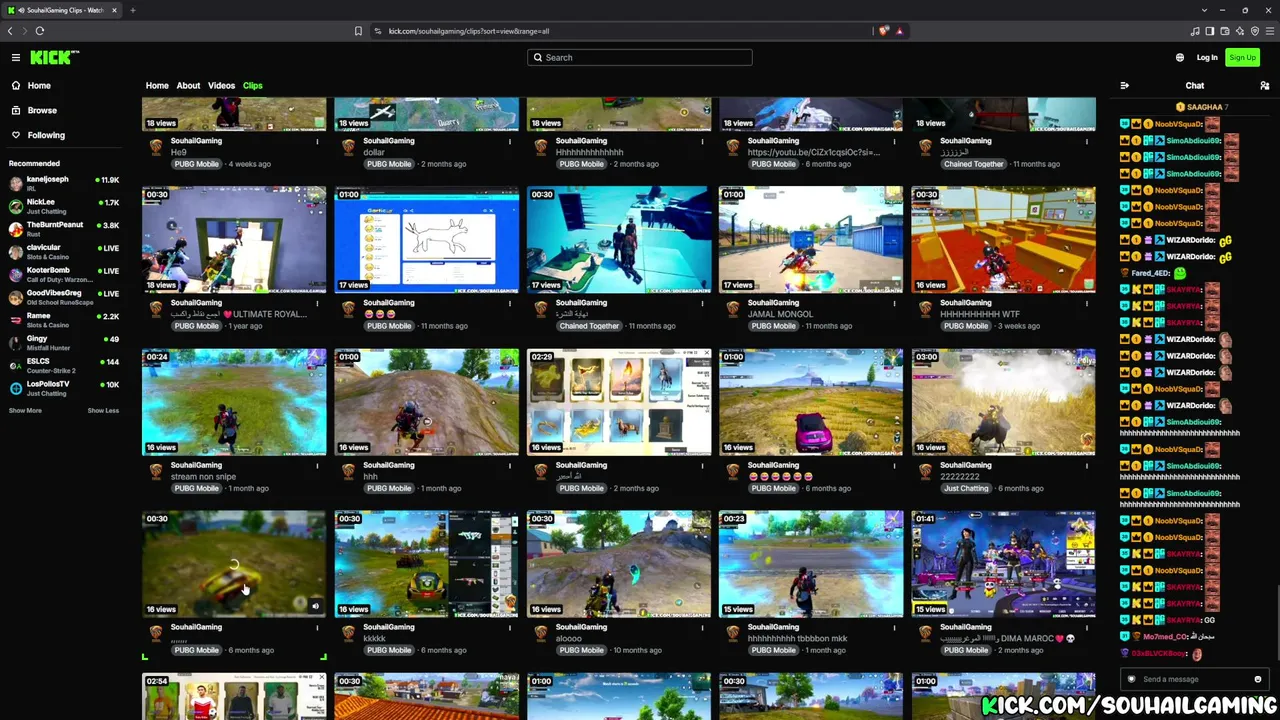The image size is (1280, 720).
Task: Bookmark this page using the bookmark icon
Action: click(x=358, y=31)
